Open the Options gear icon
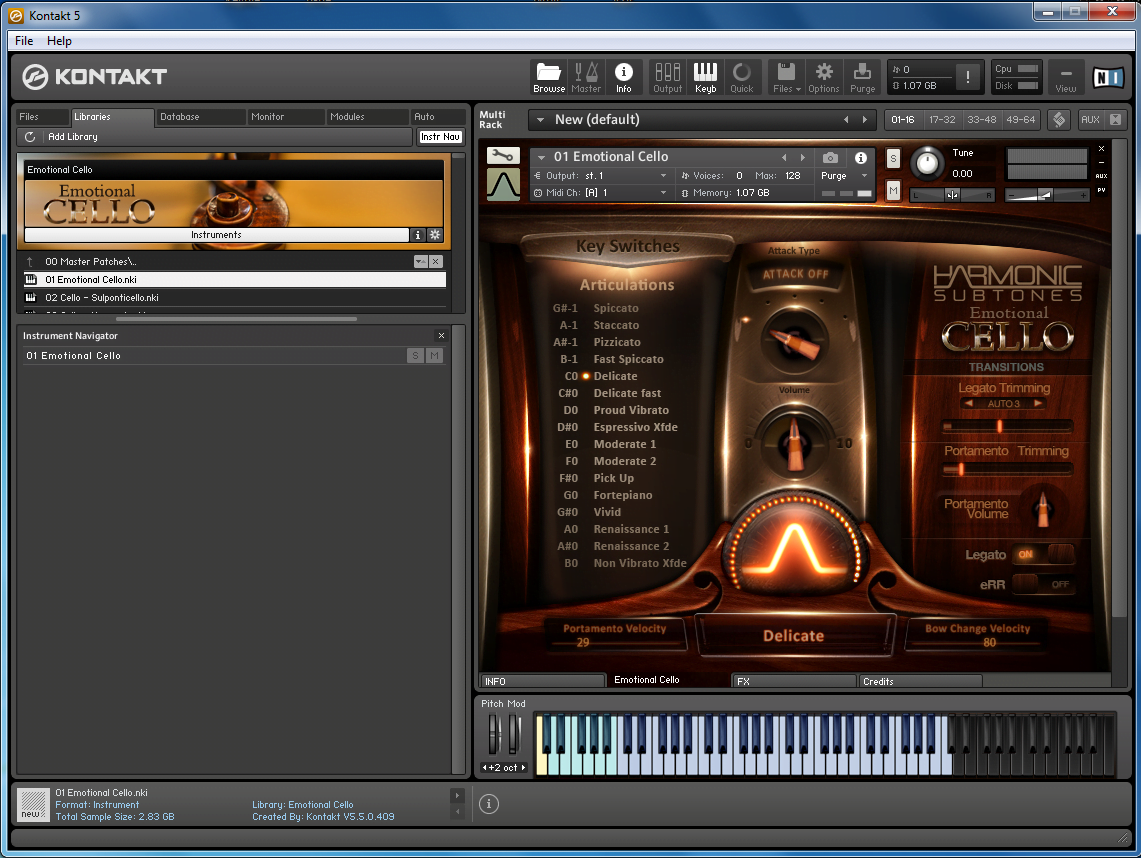1141x858 pixels. [824, 78]
